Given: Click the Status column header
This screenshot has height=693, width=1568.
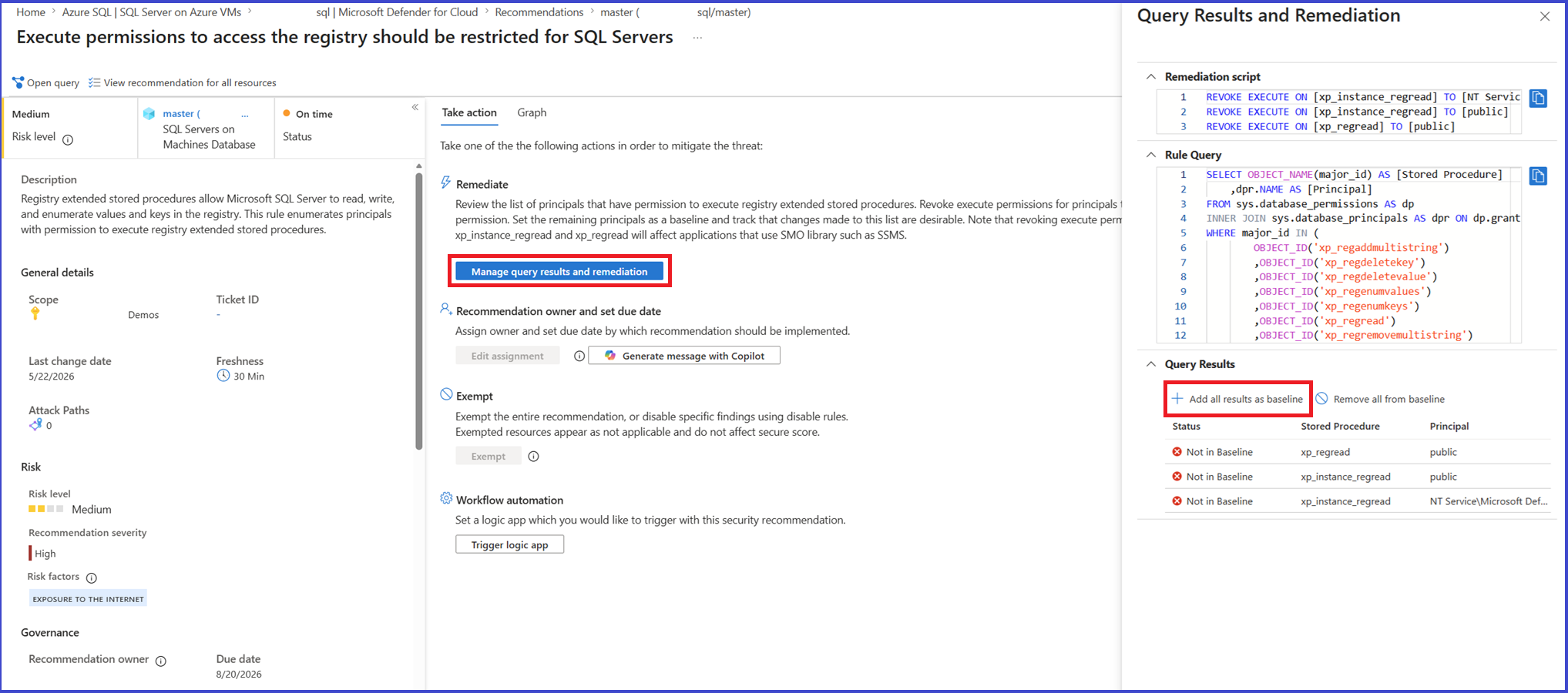Looking at the screenshot, I should 1187,426.
